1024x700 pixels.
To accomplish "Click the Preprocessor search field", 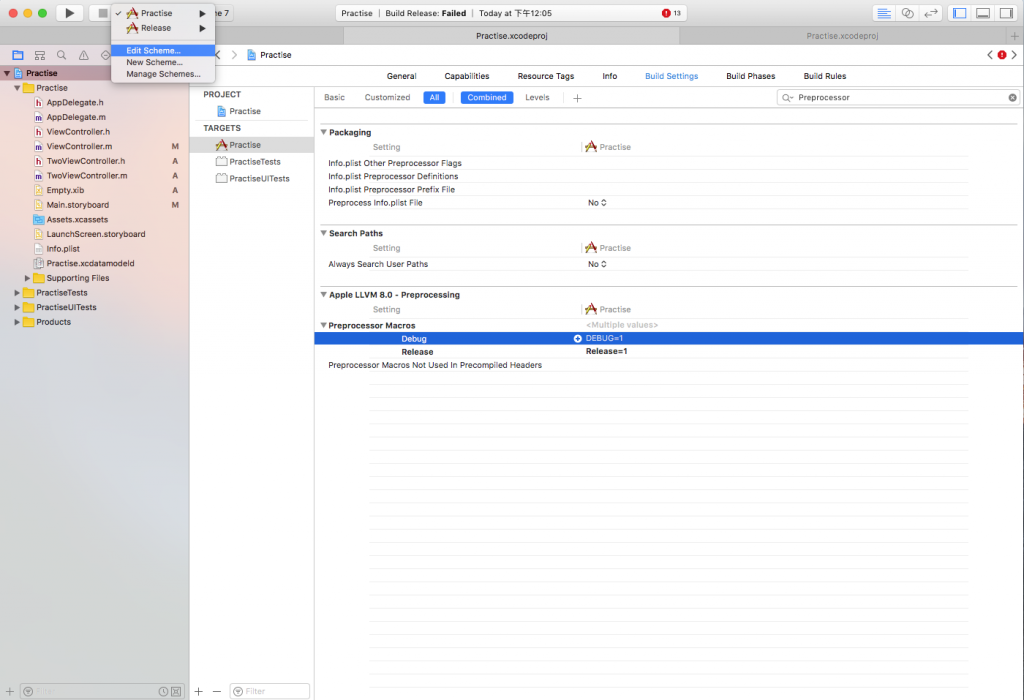I will point(898,97).
